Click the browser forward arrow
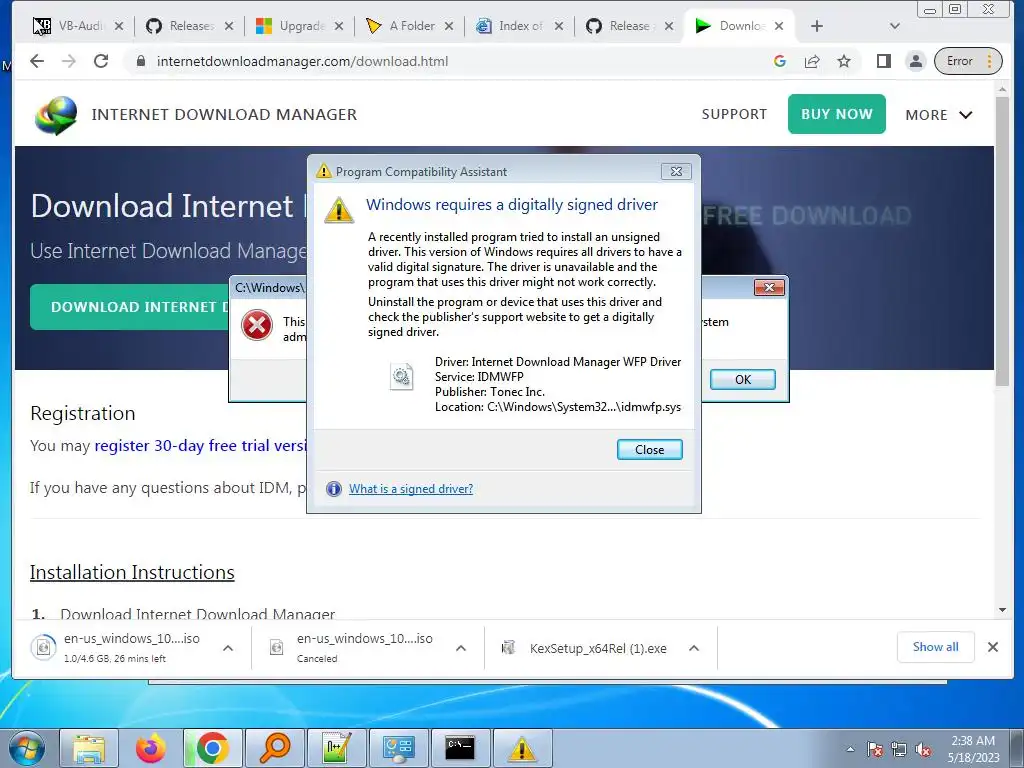This screenshot has width=1024, height=768. (x=69, y=61)
